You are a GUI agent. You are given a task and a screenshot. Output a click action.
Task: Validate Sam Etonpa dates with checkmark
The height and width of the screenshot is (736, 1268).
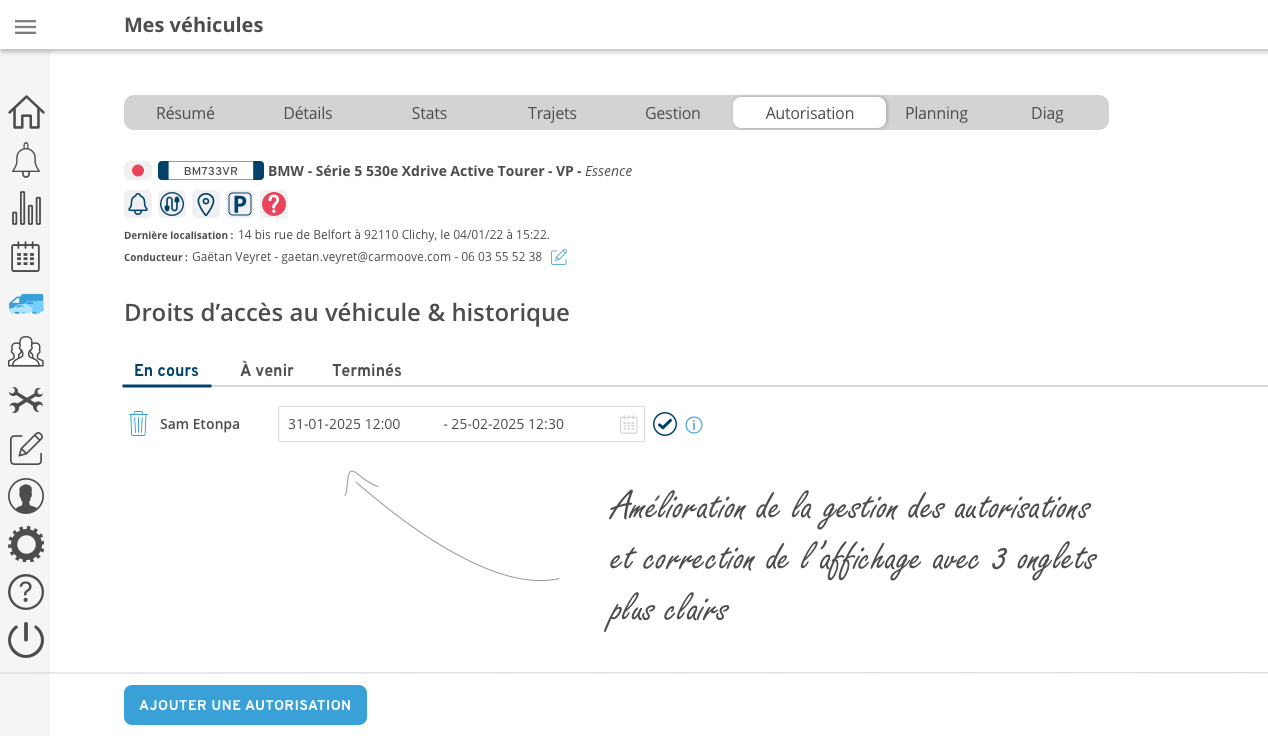665,424
